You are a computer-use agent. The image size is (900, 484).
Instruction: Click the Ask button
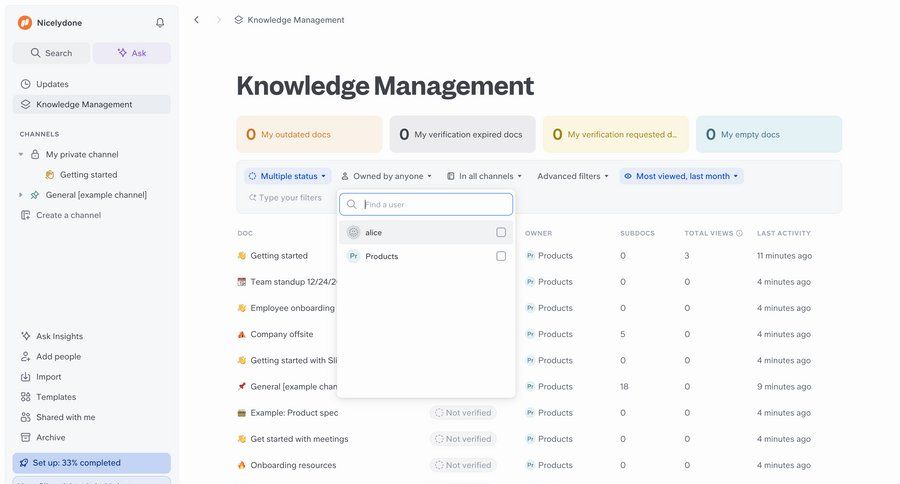[x=131, y=53]
